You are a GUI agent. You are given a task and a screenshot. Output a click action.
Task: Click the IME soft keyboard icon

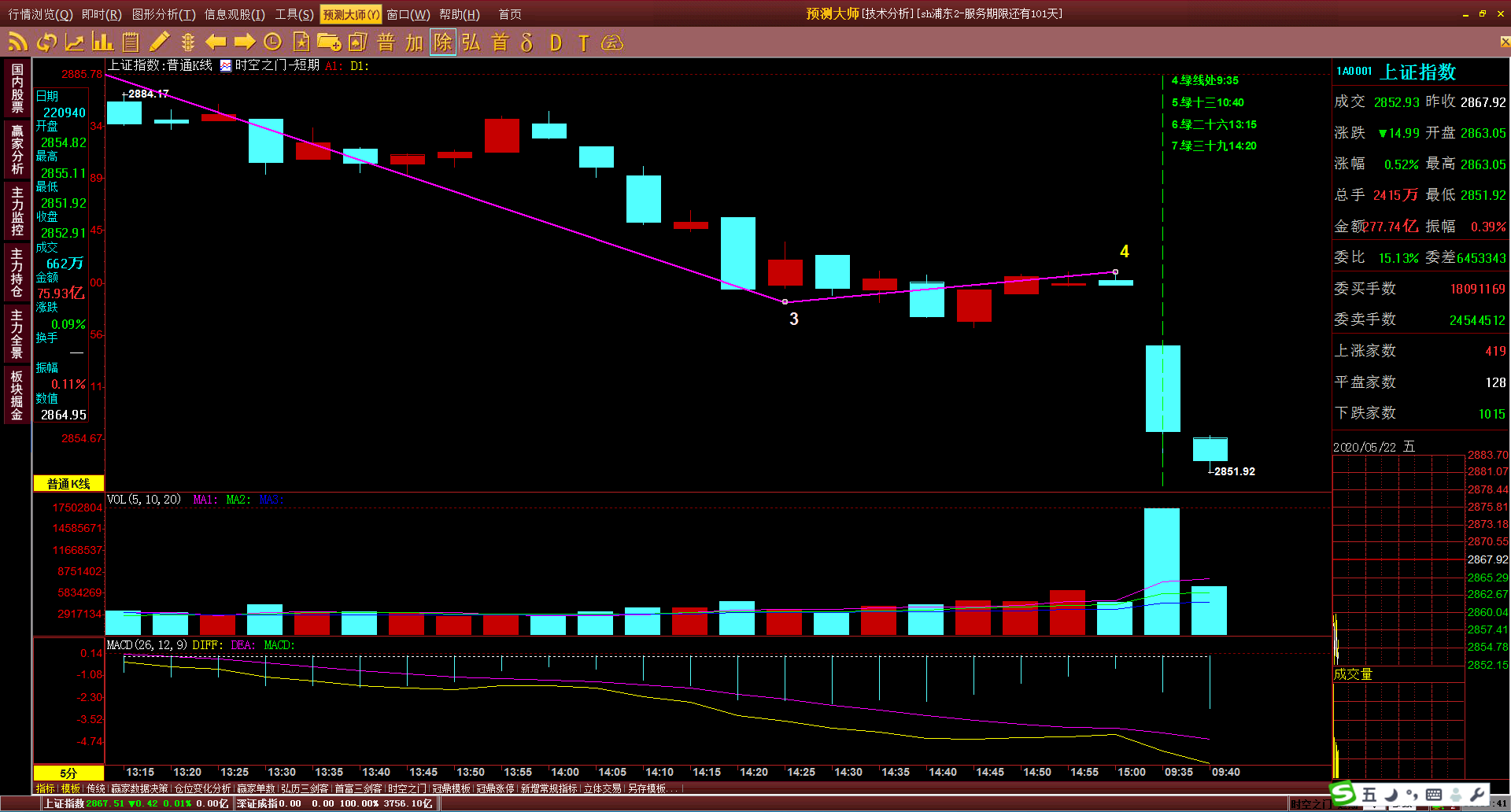(x=1434, y=795)
